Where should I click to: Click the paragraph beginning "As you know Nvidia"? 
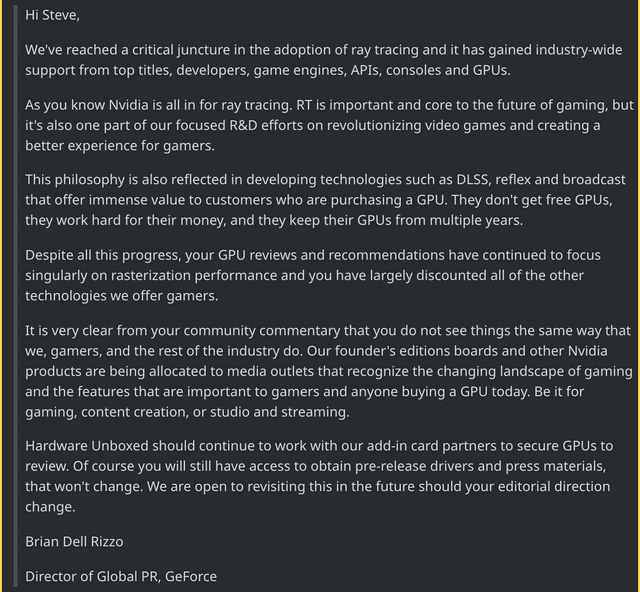(329, 125)
